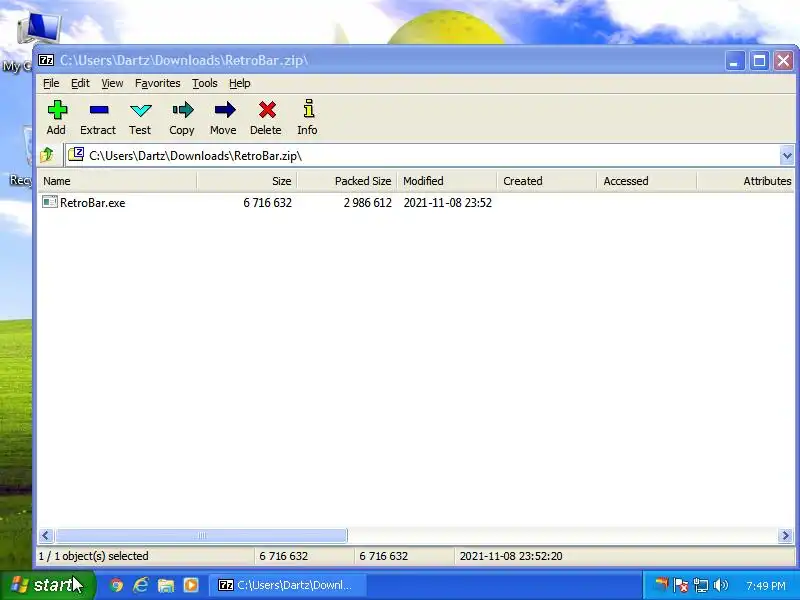Open the File menu
This screenshot has width=800, height=600.
pos(51,83)
